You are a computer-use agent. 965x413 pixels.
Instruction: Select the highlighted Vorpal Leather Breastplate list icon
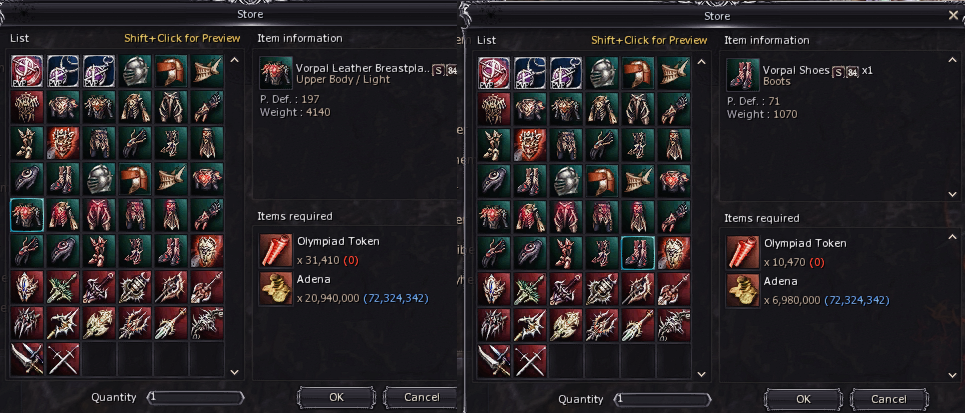(27, 214)
